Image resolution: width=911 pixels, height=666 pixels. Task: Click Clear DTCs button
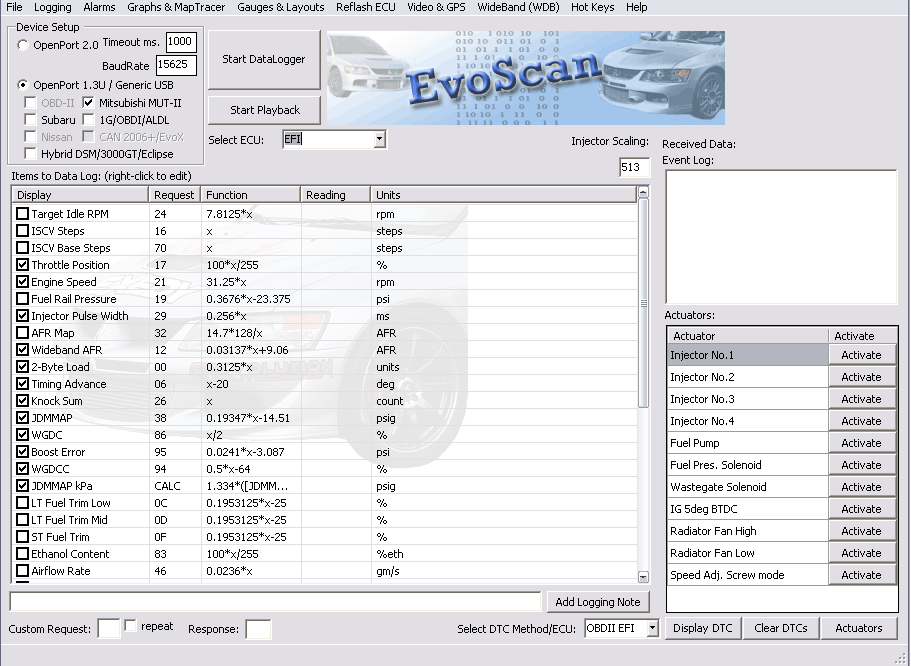click(x=781, y=628)
